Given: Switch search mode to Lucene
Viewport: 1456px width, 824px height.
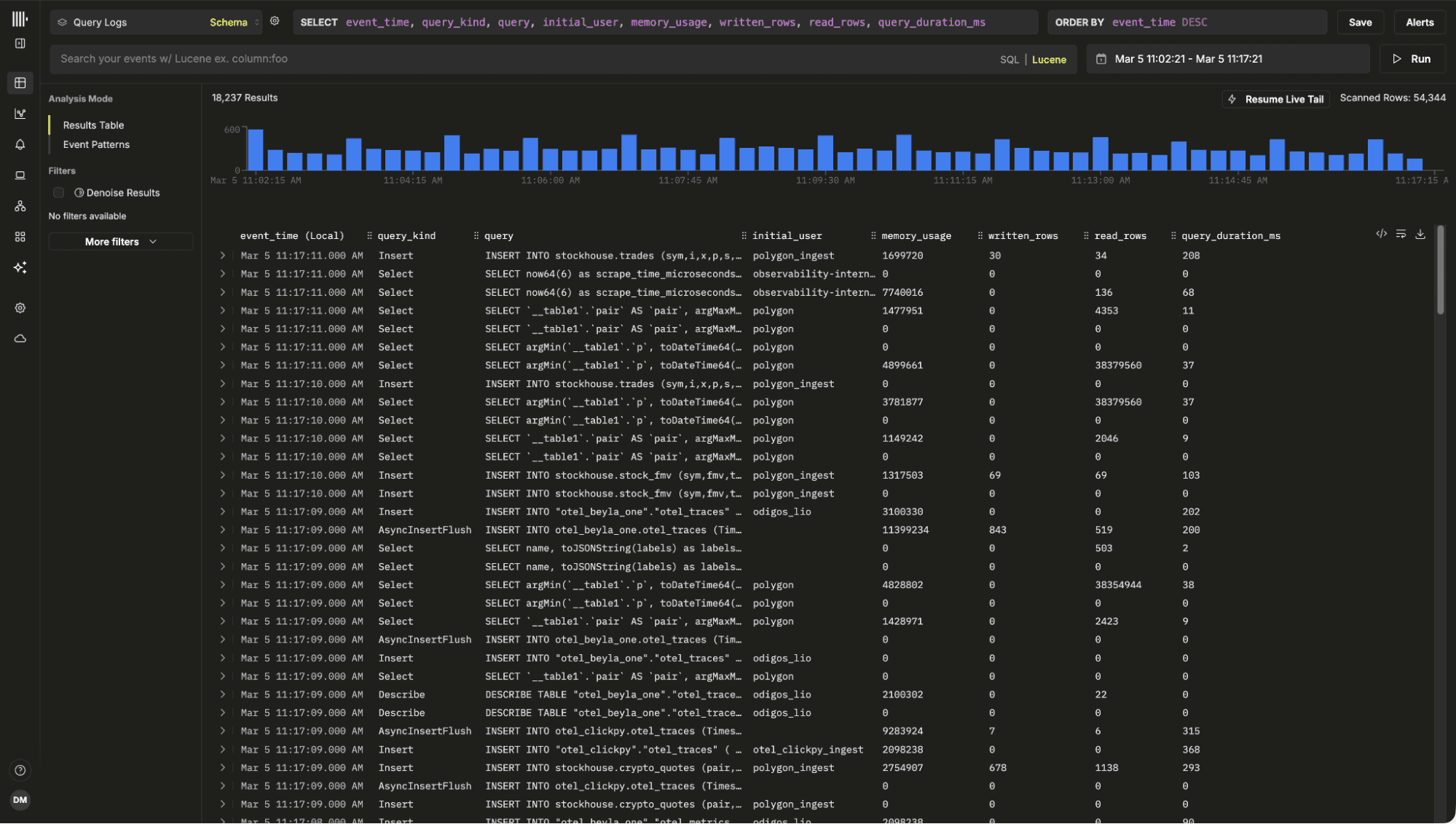Looking at the screenshot, I should [x=1048, y=60].
